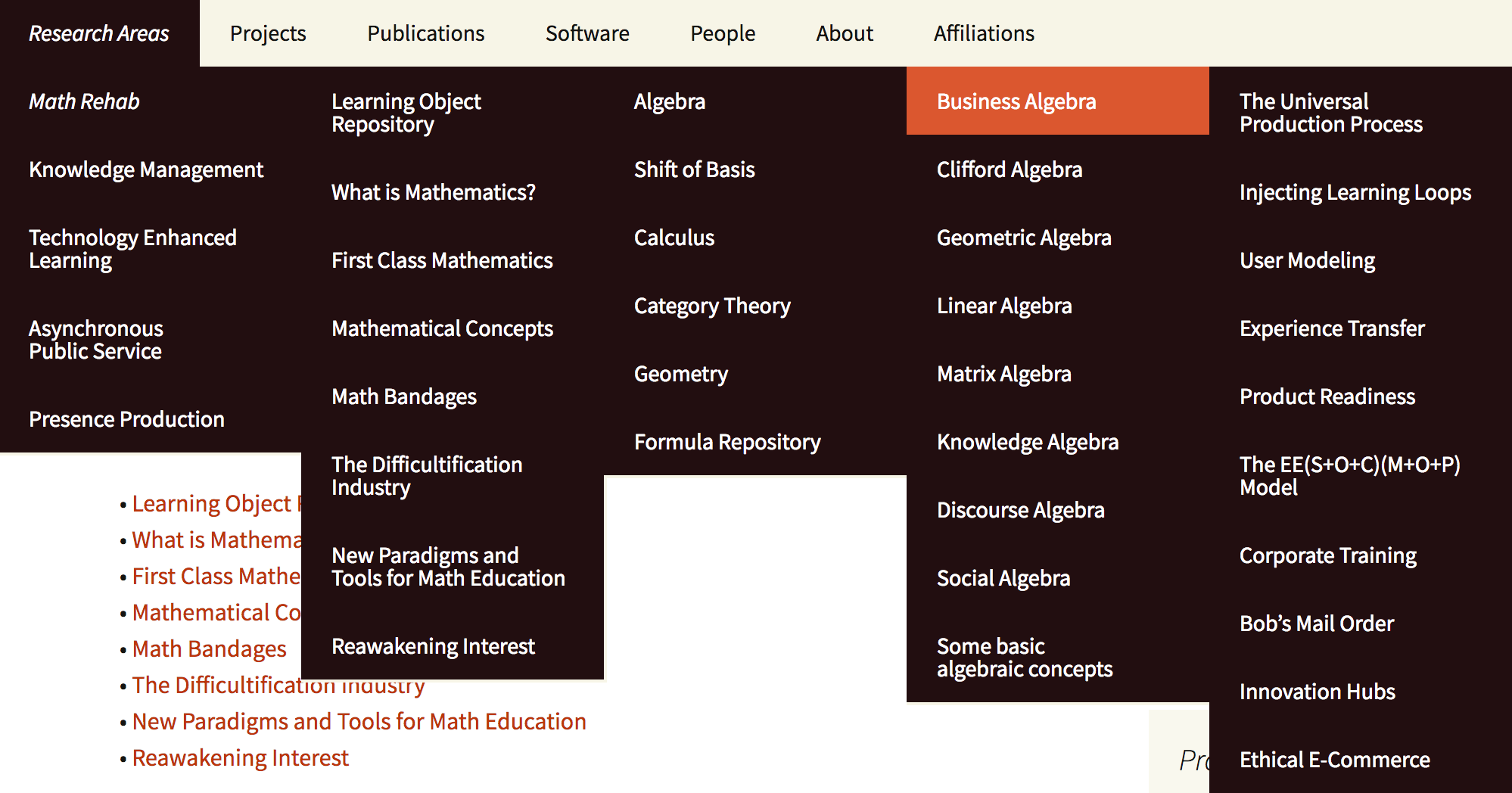Go to the Software menu item
Viewport: 1512px width, 793px height.
587,33
